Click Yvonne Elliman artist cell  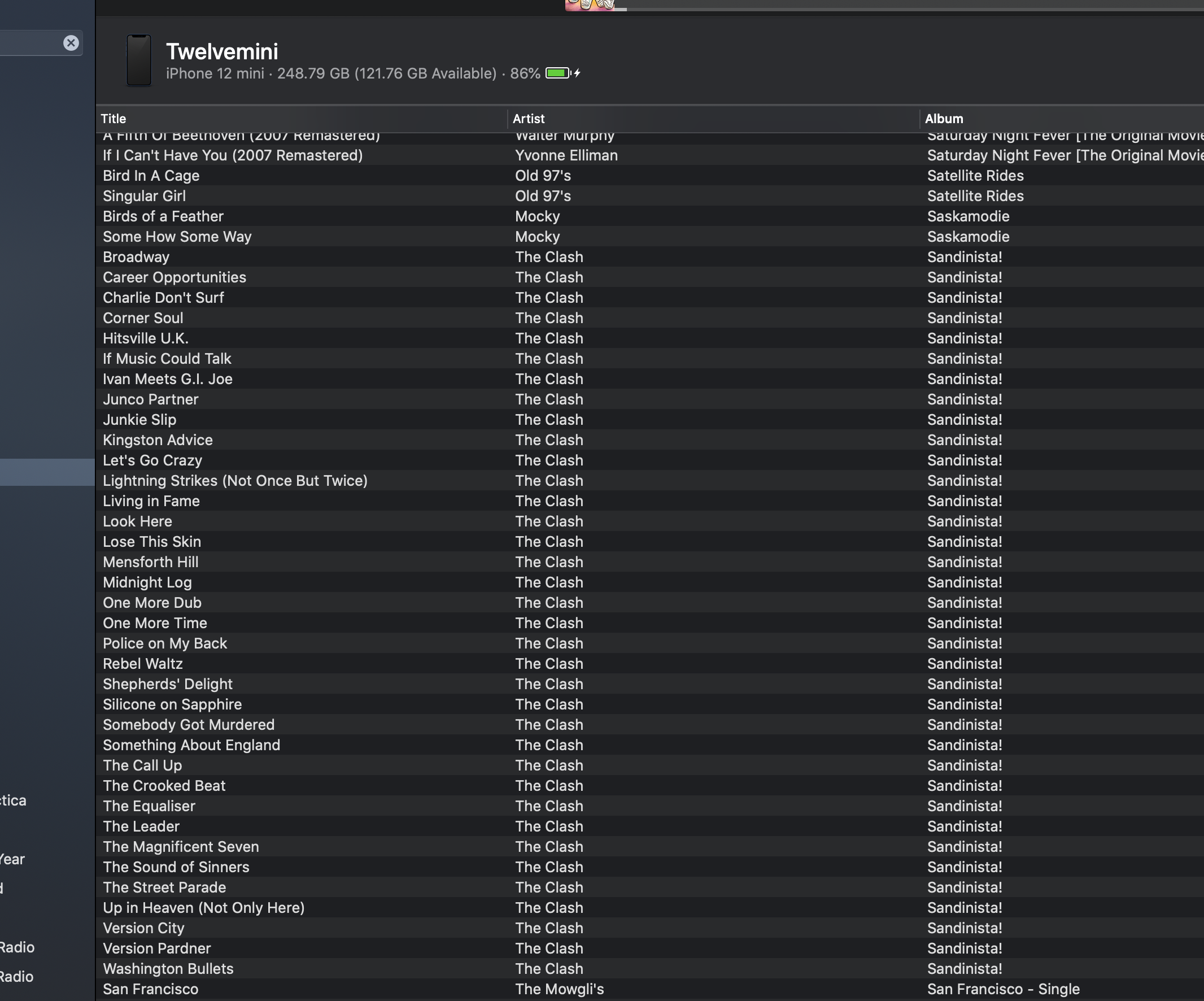click(x=566, y=155)
